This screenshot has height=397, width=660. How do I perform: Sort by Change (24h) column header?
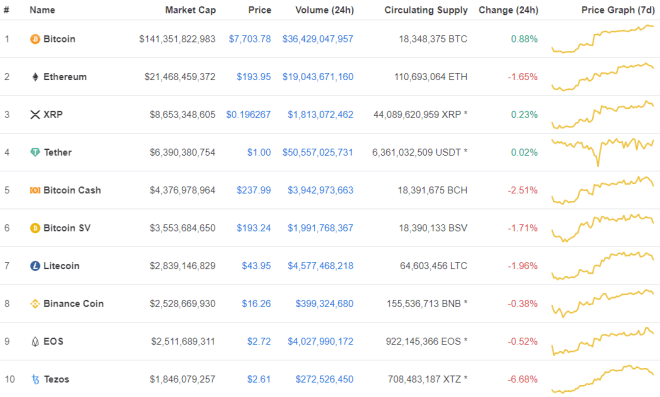pos(508,10)
